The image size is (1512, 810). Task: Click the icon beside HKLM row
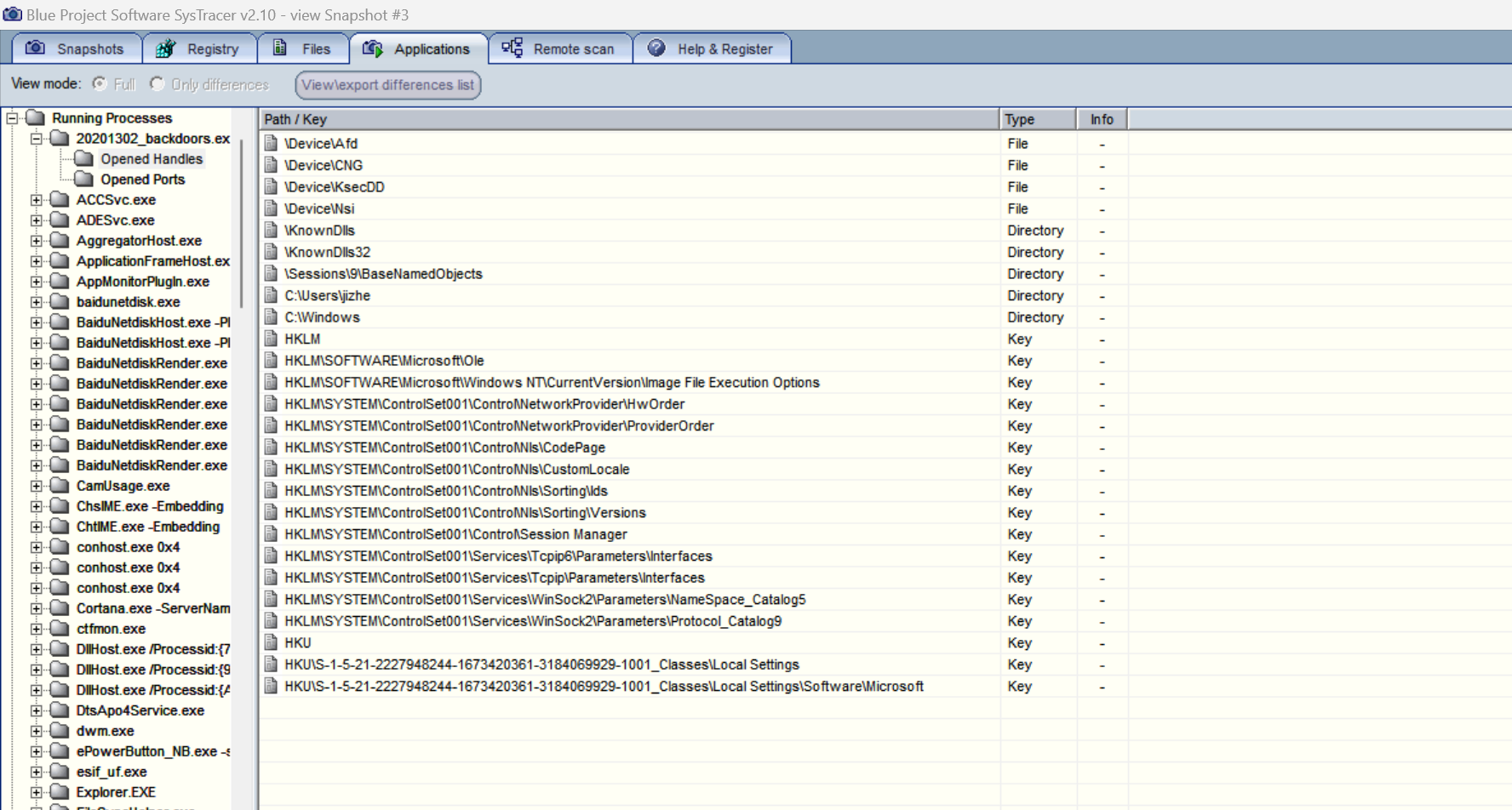(271, 339)
